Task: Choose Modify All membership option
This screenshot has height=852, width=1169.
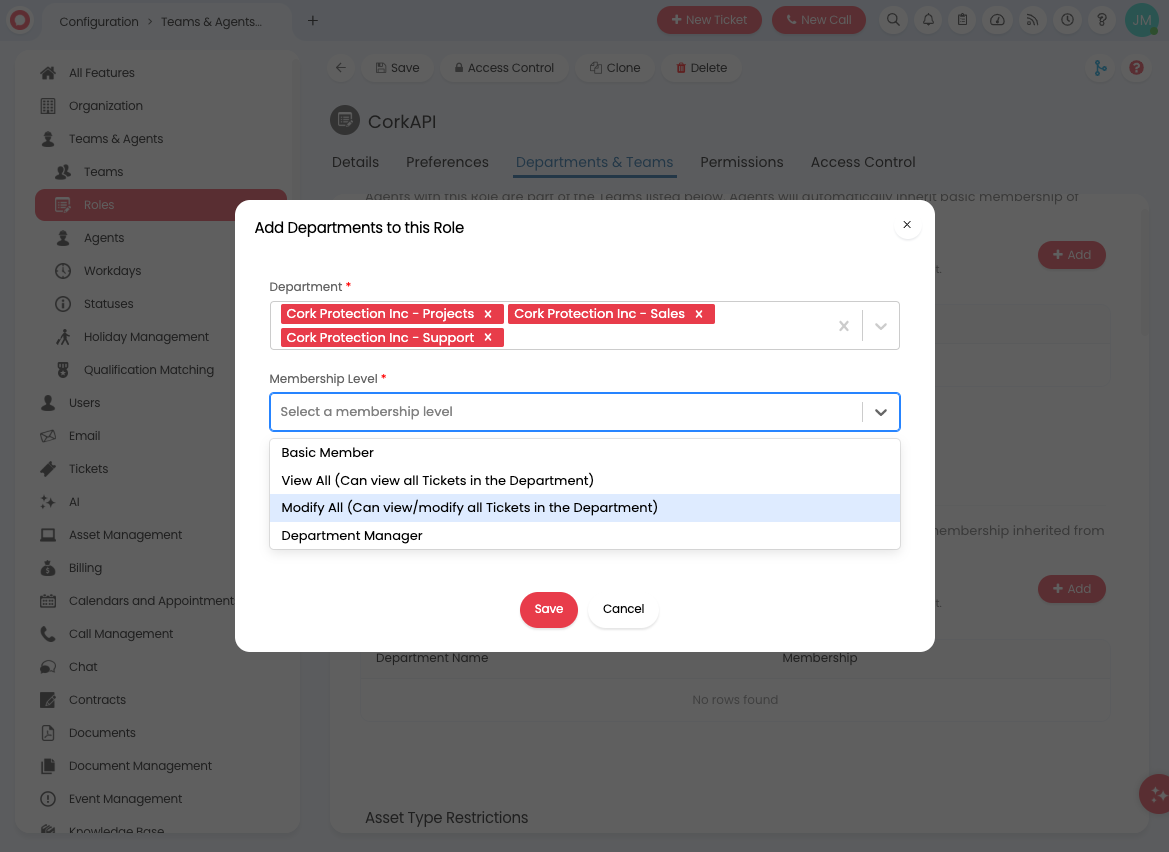Action: 584,508
